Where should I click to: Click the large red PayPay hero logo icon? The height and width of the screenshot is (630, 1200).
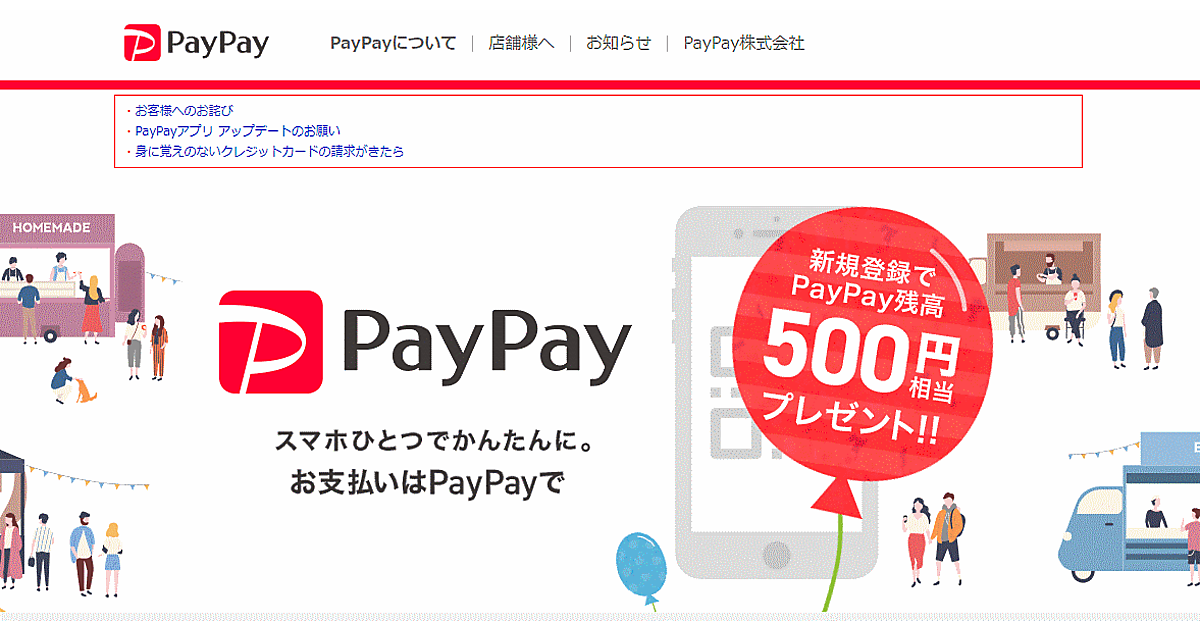click(x=270, y=341)
